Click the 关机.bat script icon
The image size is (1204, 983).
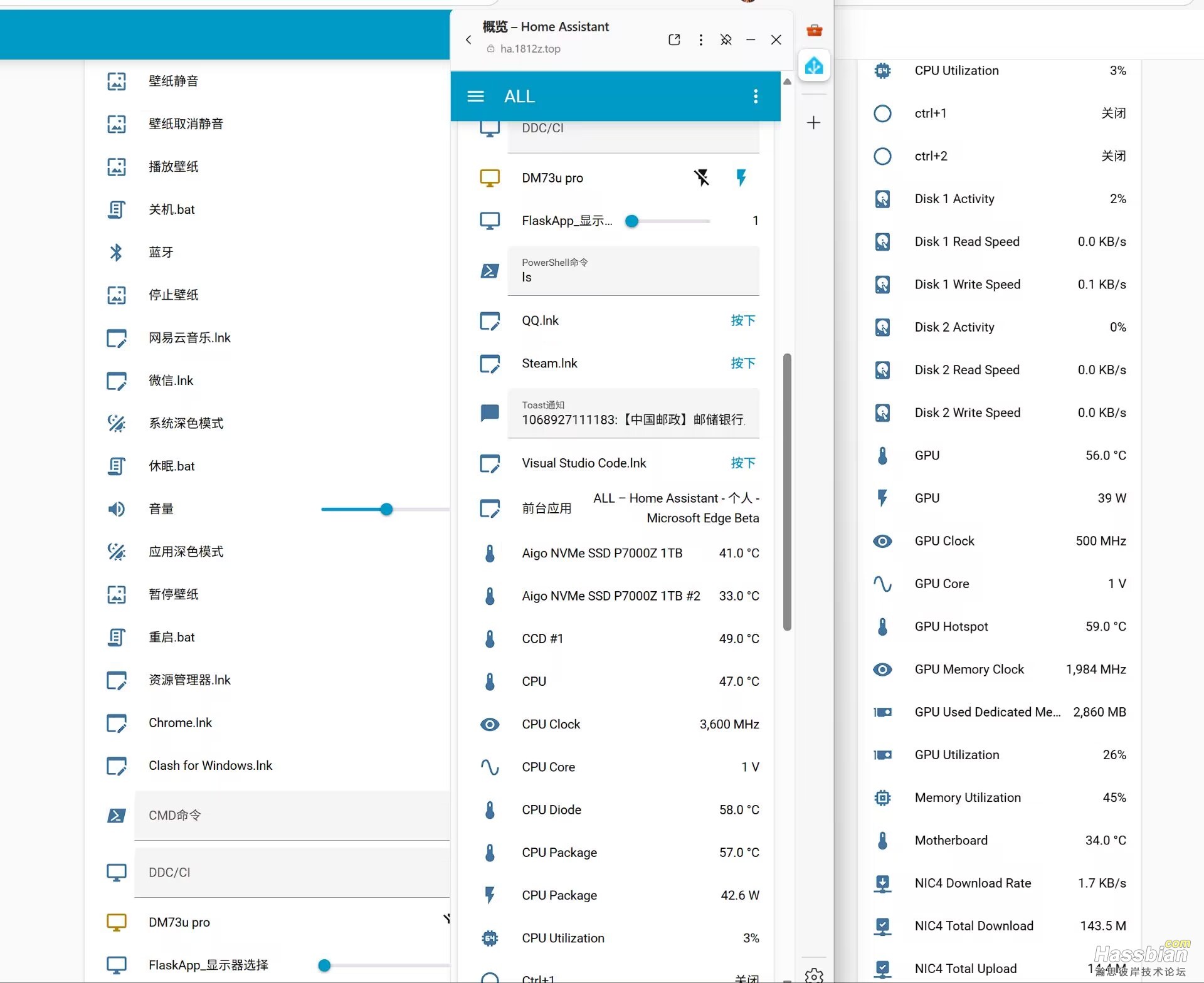pos(116,209)
